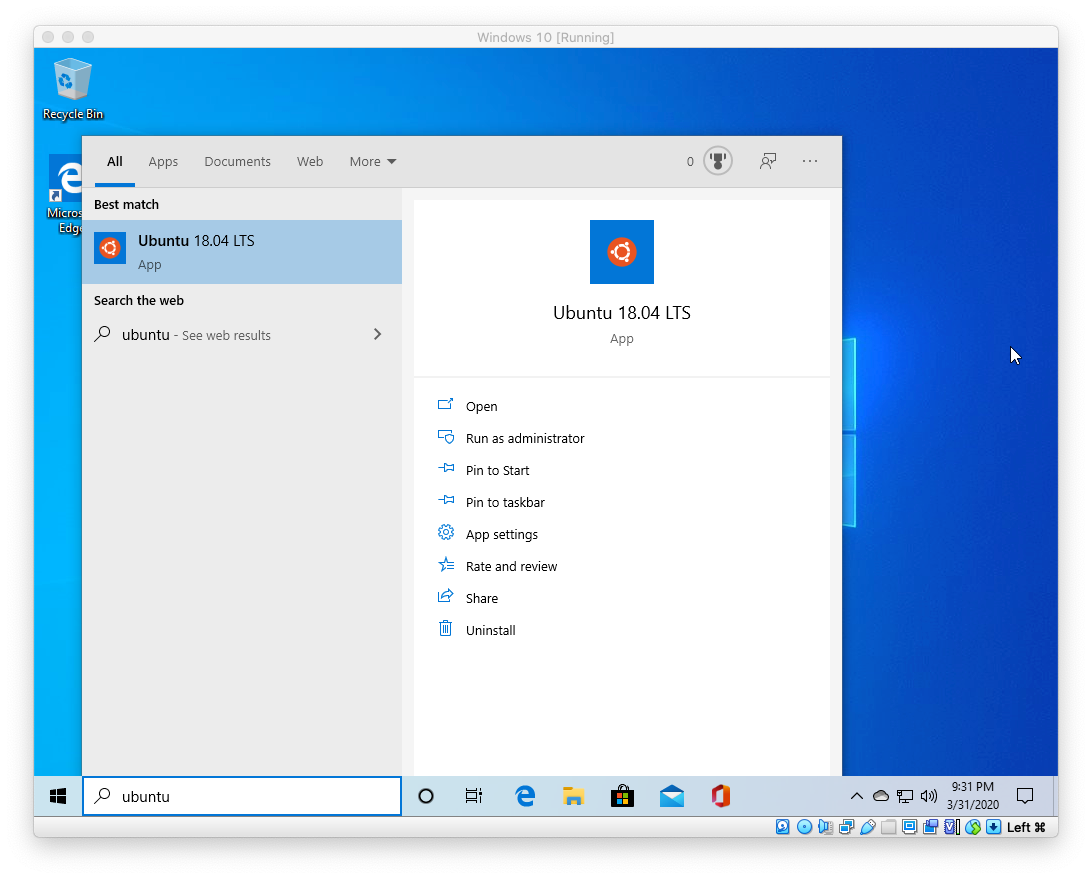Click the Windows Start button
The image size is (1092, 879).
coord(58,796)
